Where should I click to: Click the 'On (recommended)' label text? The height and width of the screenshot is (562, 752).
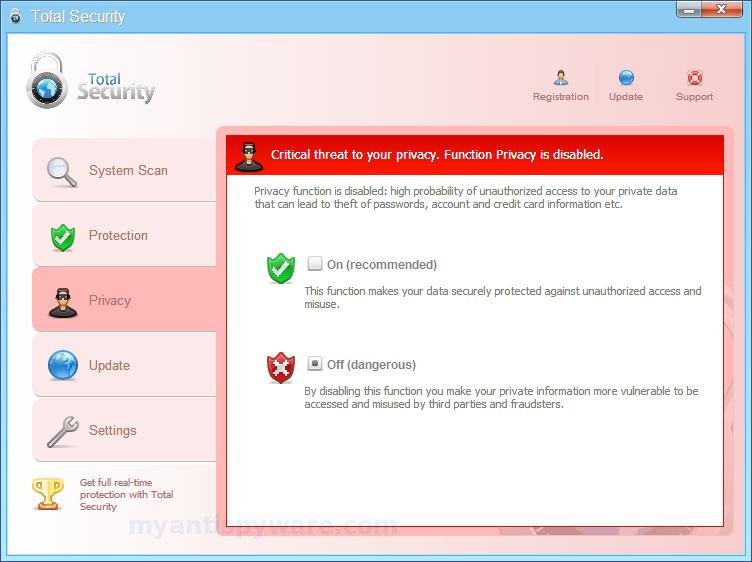(x=382, y=265)
